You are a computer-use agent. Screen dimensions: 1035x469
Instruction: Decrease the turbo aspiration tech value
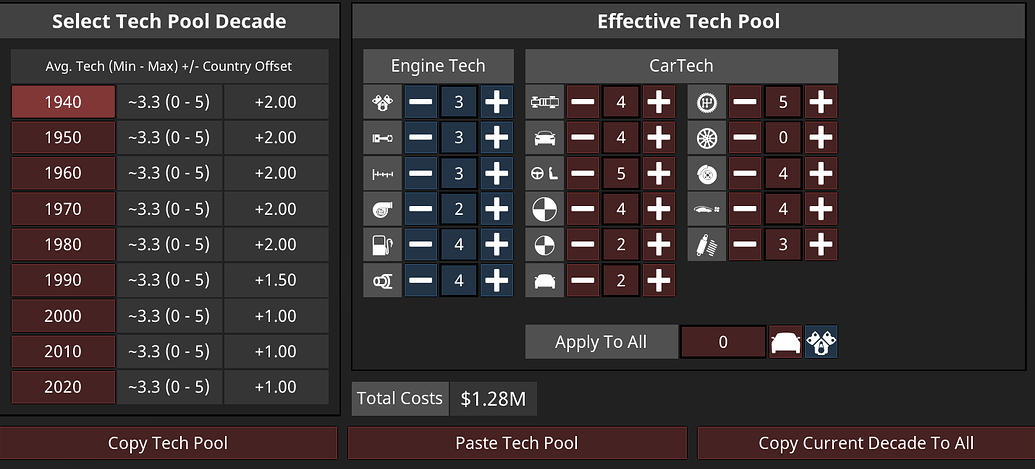421,209
